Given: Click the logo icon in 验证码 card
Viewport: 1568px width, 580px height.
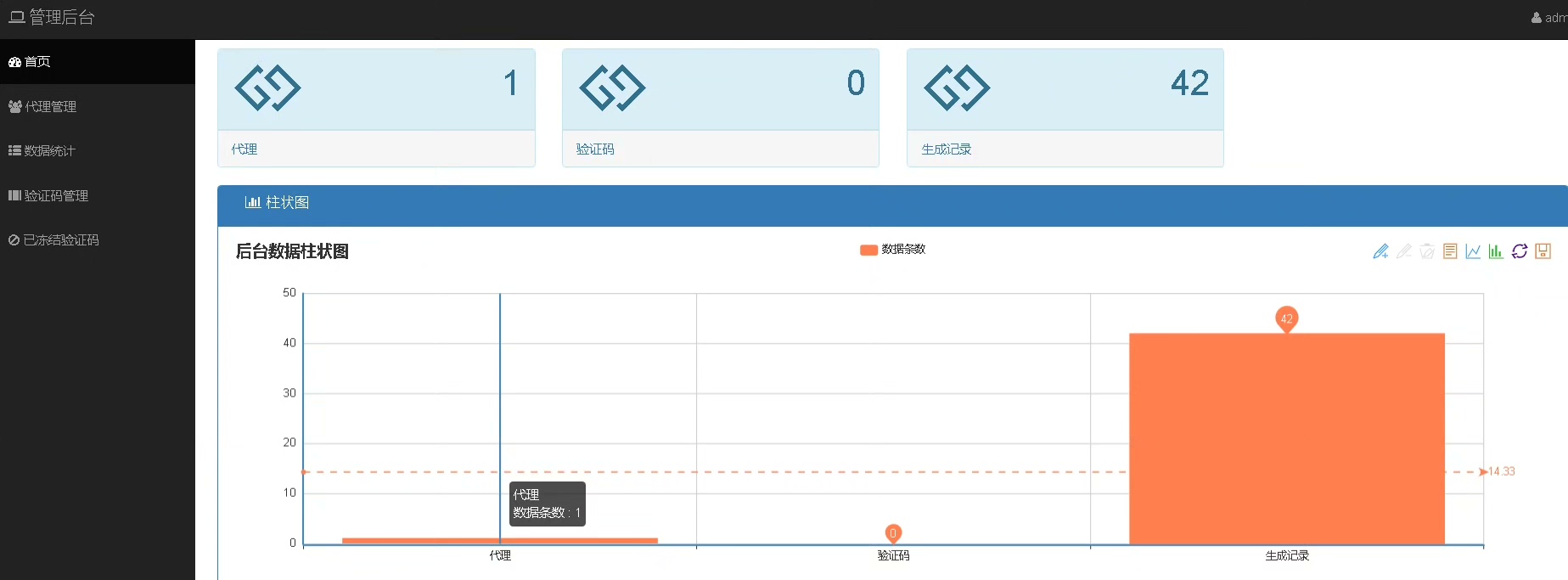Looking at the screenshot, I should 612,88.
